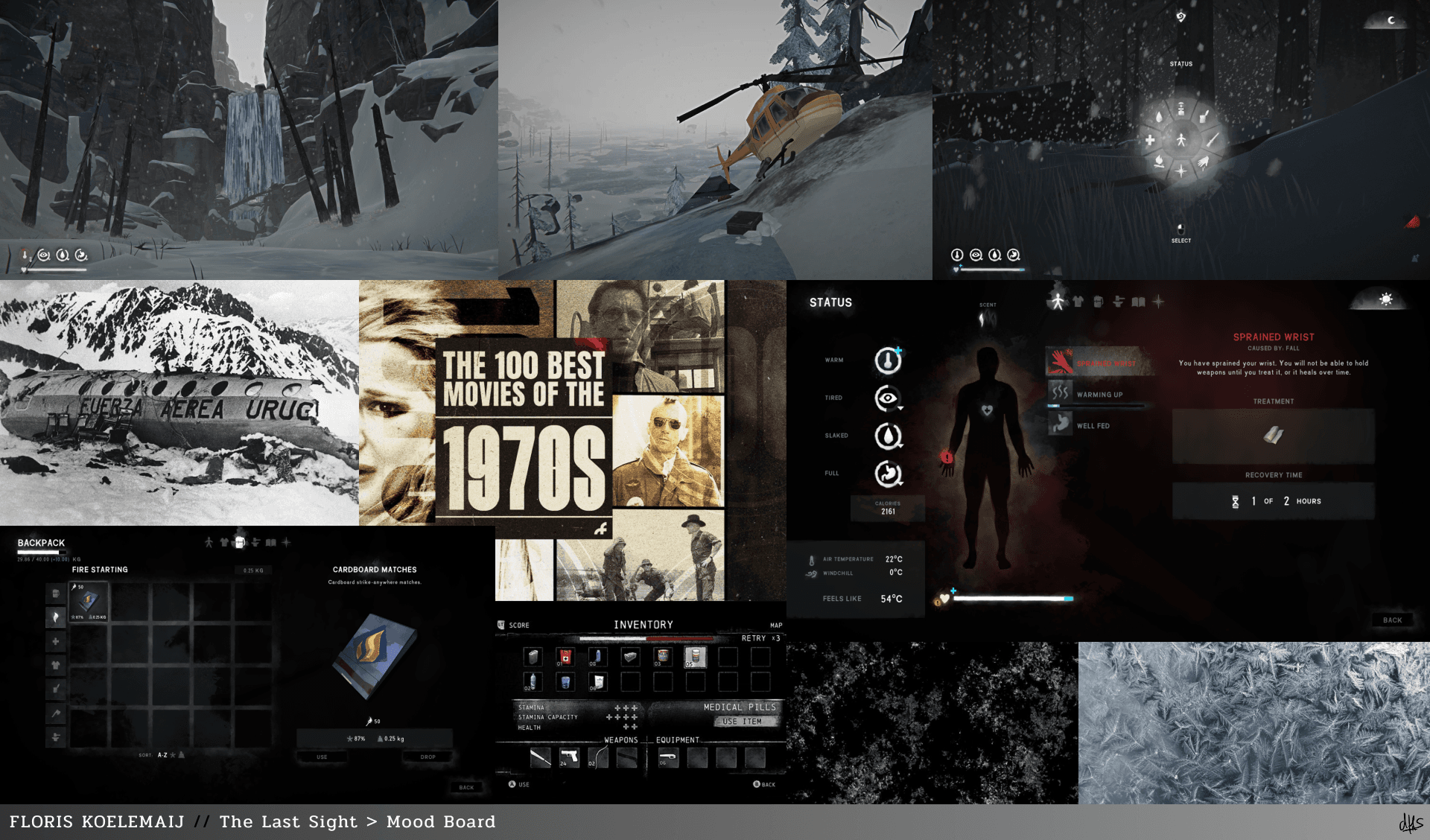Click the frost crystal texture image
Image resolution: width=1430 pixels, height=840 pixels.
[1254, 722]
